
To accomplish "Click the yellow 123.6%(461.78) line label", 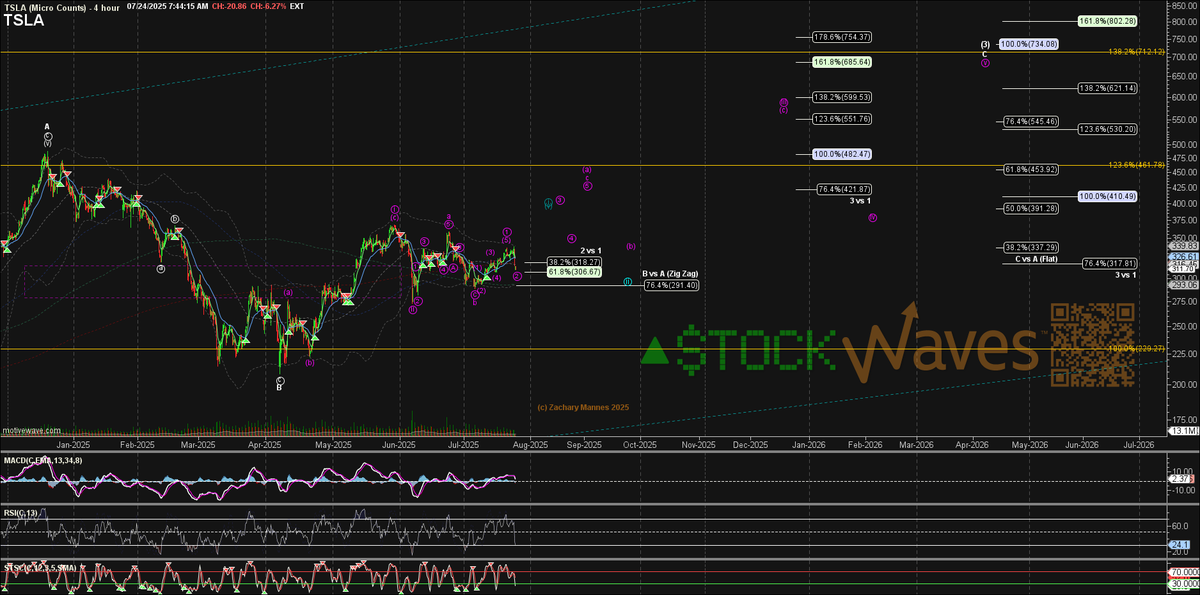I will [1136, 164].
